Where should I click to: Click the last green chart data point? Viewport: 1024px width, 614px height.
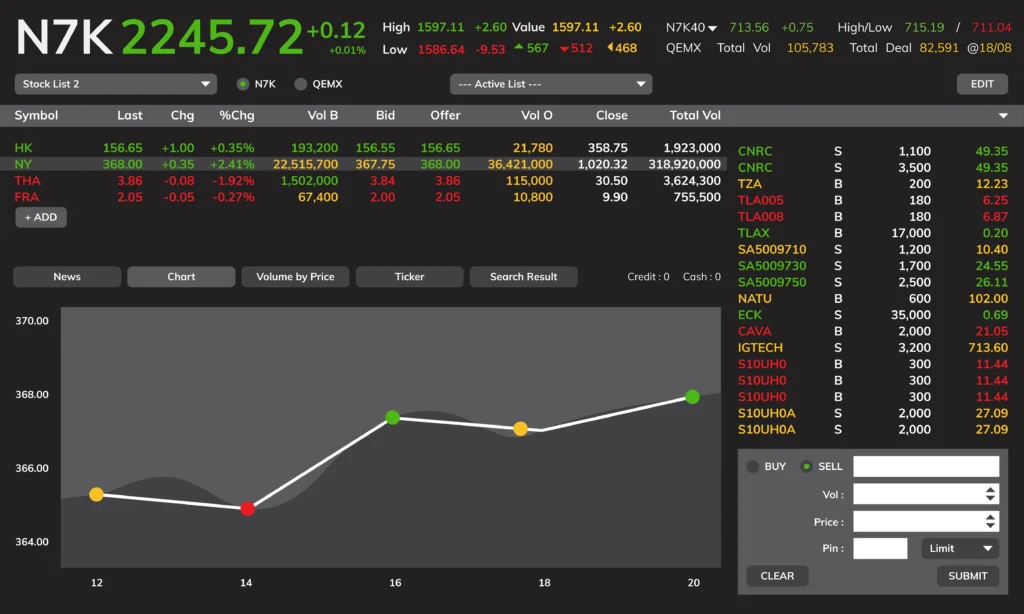692,397
